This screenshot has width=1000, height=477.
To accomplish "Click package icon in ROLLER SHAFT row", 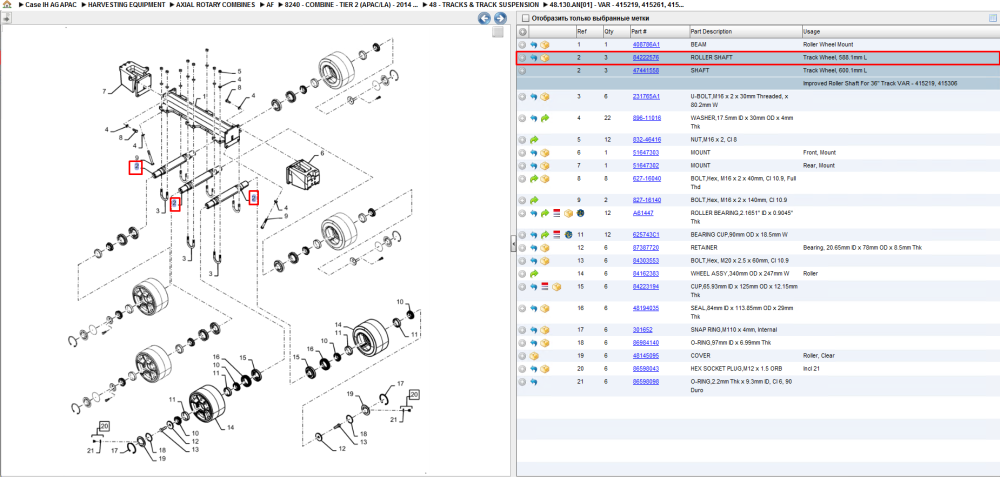I will point(545,58).
